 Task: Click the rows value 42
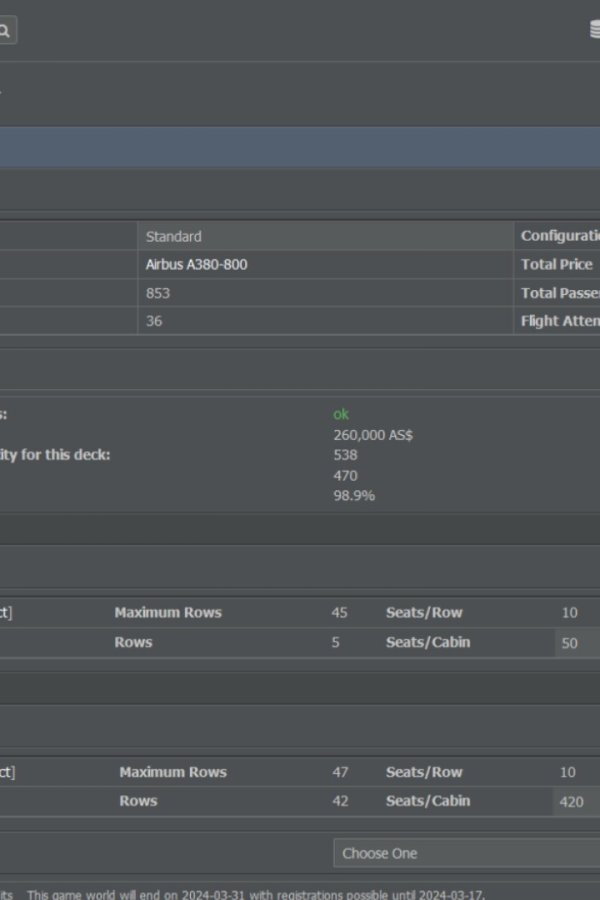(340, 801)
